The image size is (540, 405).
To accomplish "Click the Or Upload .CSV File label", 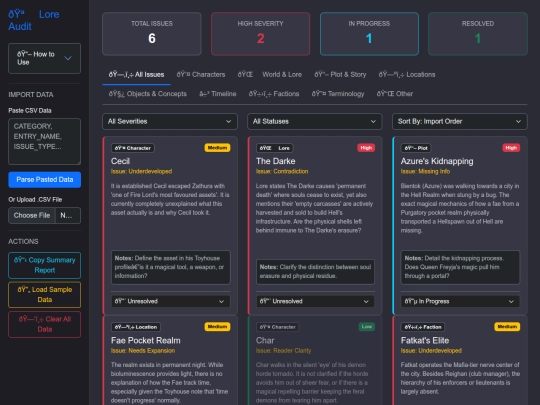I will tap(35, 200).
